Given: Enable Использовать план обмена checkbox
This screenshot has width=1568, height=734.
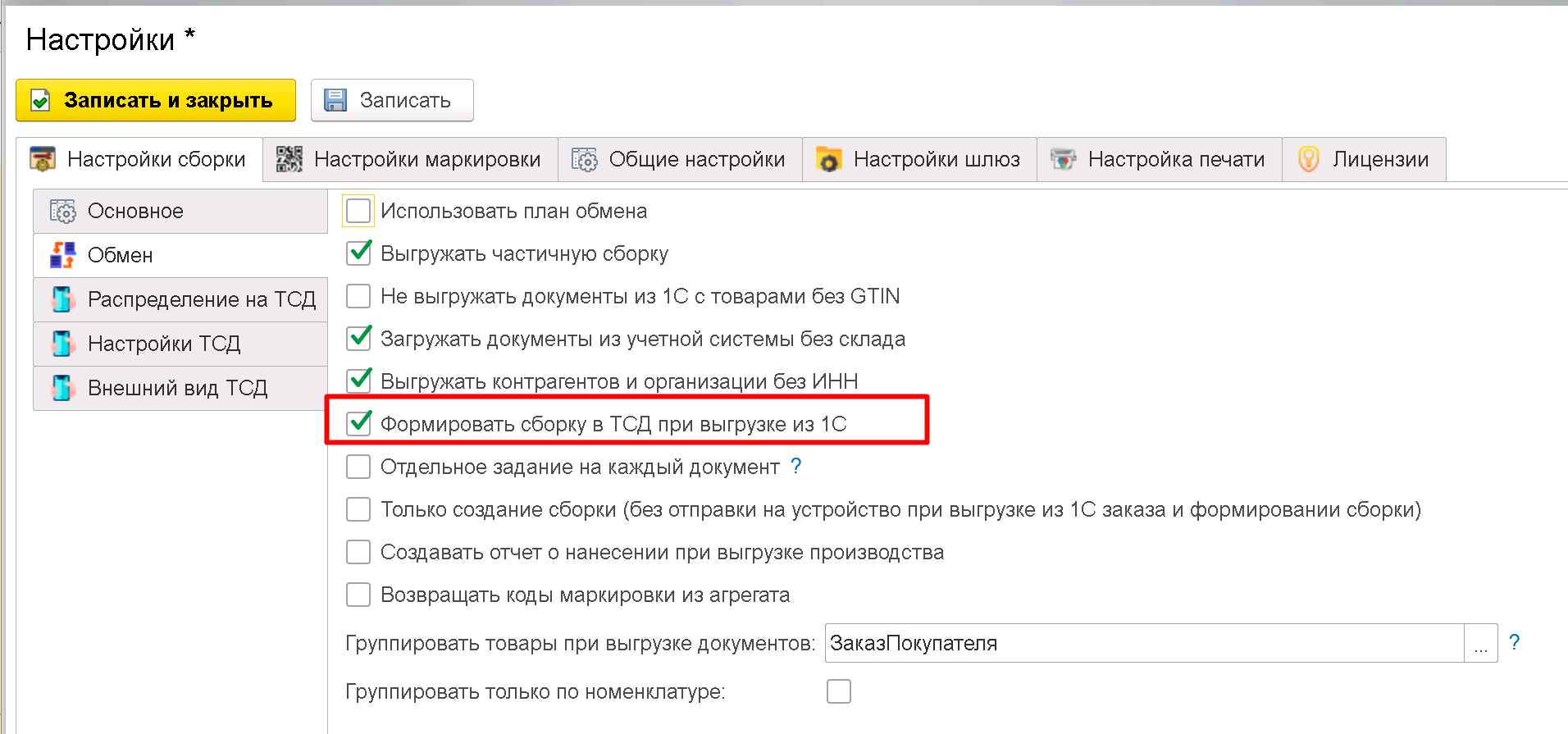Looking at the screenshot, I should 358,211.
